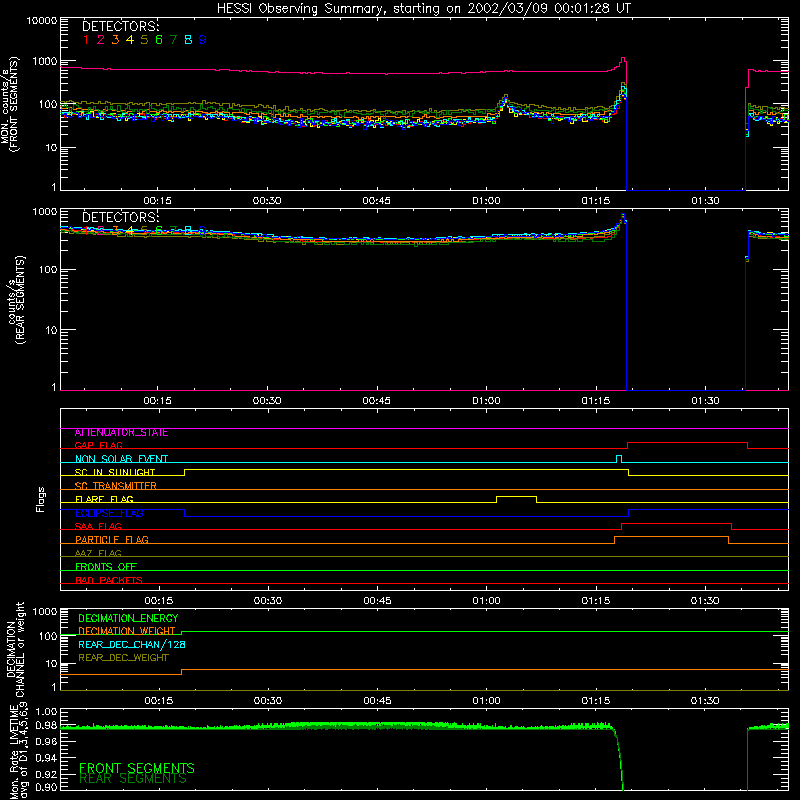Click the 'Mon. Rate LIVETIME' axis title
Viewport: 800px width, 800px height.
click(14, 752)
